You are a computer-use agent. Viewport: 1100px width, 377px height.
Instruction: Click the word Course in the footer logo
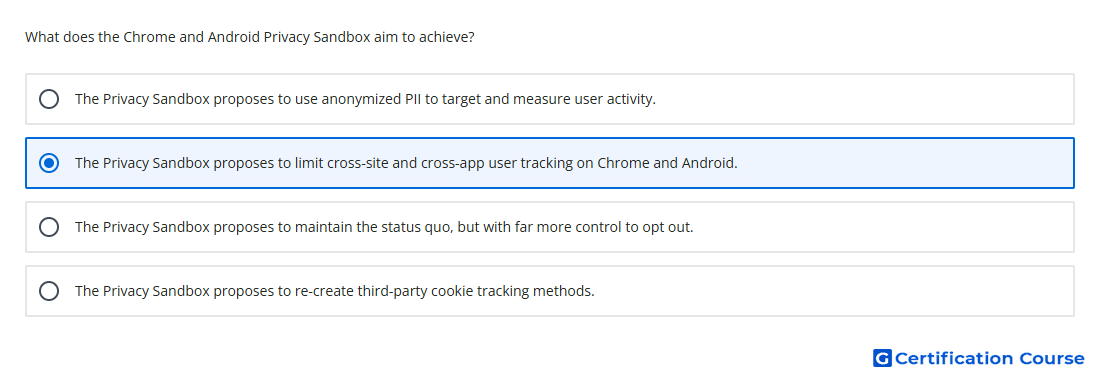(x=1052, y=359)
